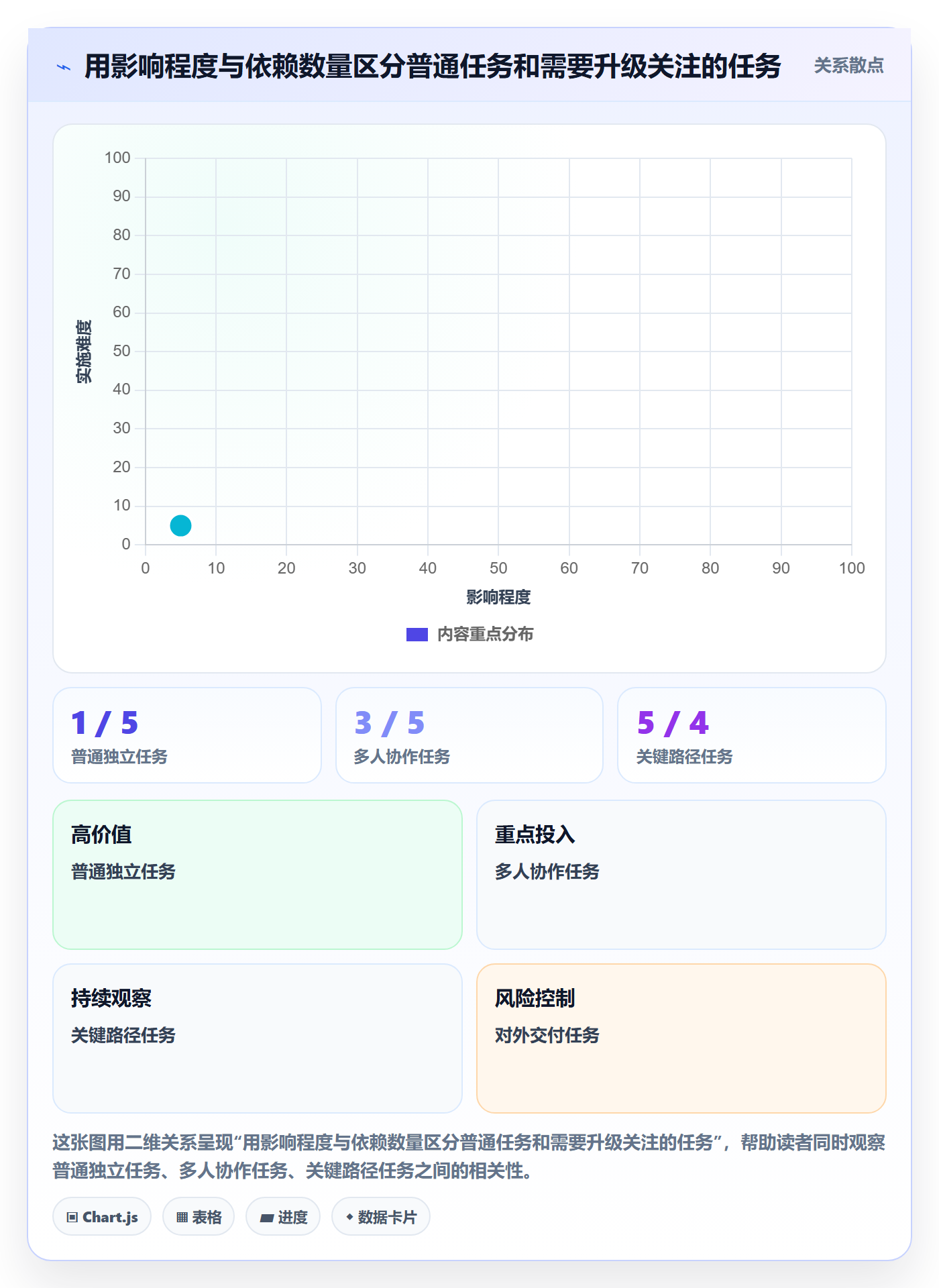
Task: Click the 关系散点 tag in the header
Action: [x=848, y=66]
